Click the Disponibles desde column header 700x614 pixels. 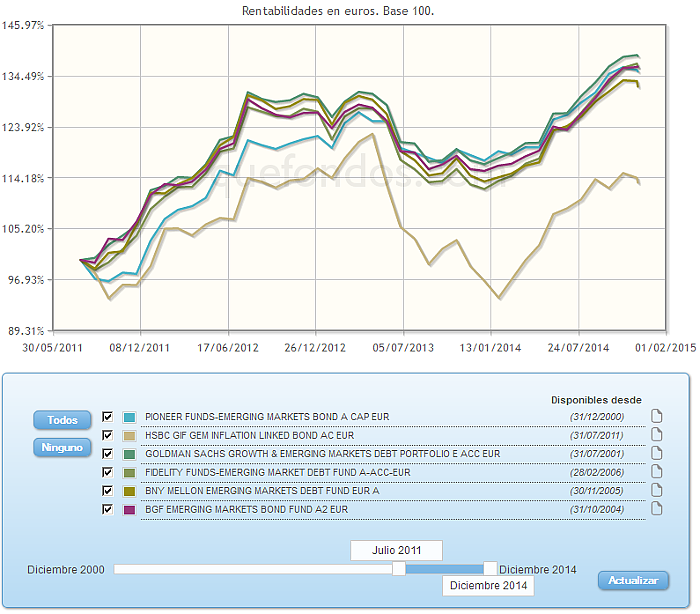click(x=596, y=400)
